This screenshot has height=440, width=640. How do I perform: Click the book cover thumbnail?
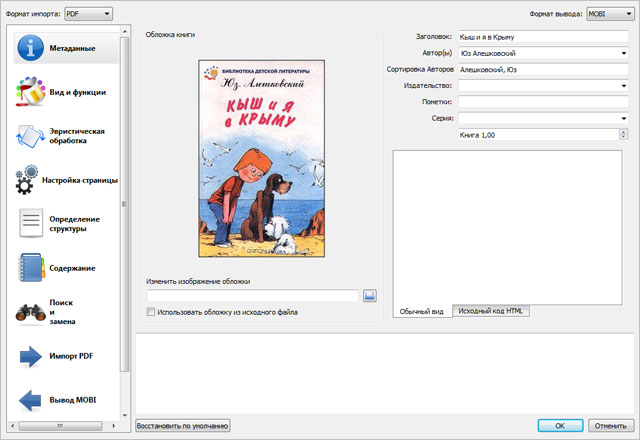tap(262, 158)
